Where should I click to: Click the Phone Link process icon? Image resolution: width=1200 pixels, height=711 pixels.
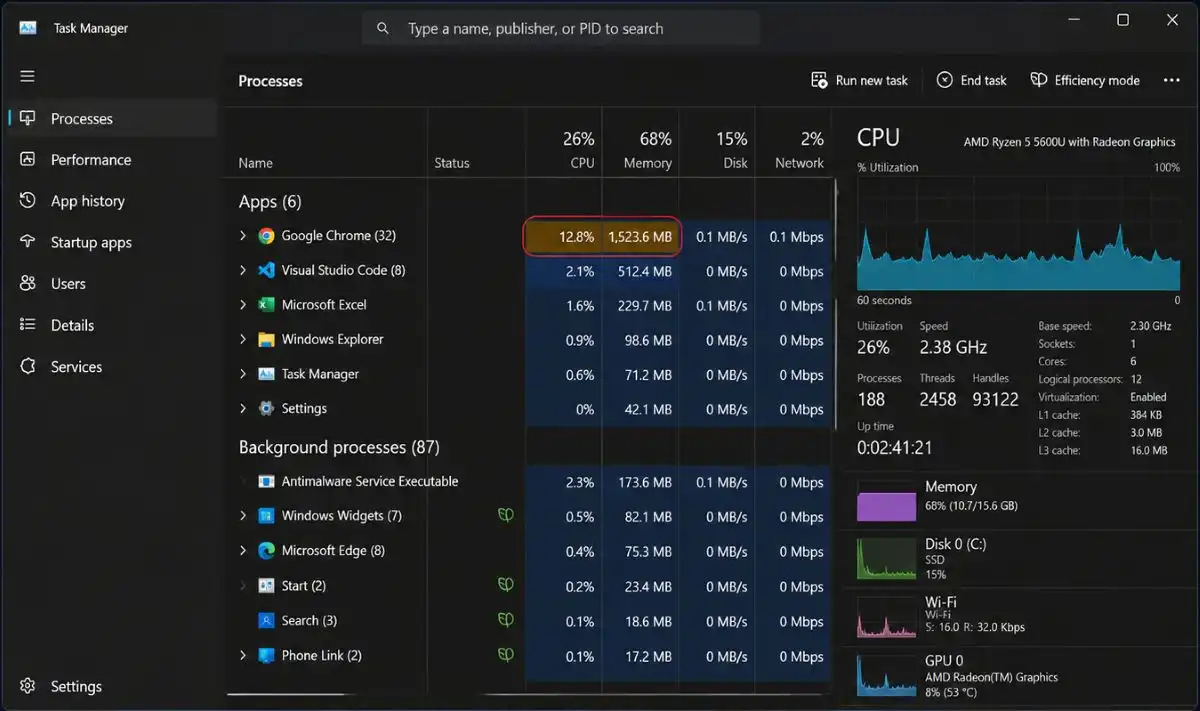[x=266, y=656]
